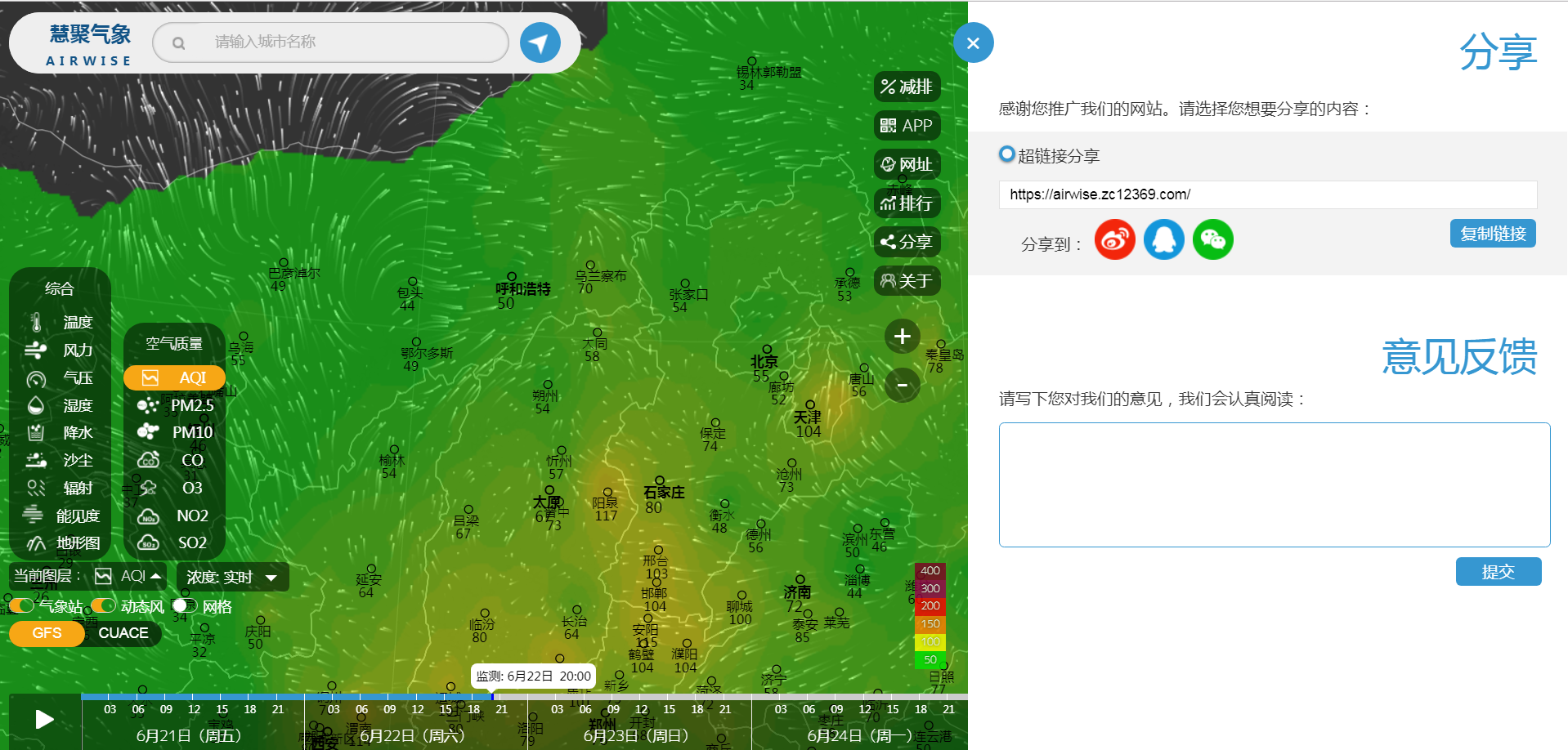Click the 50 green swatch on AQI legend
Viewport: 1568px width, 750px height.
(930, 660)
